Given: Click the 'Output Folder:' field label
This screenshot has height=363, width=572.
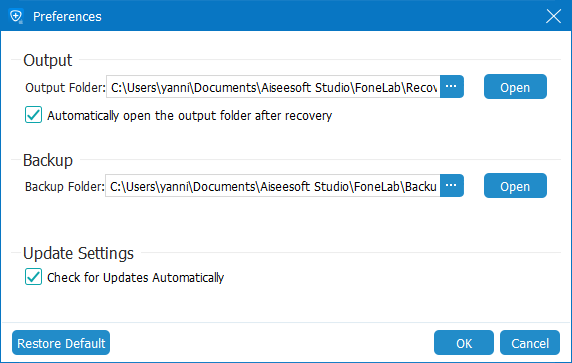Looking at the screenshot, I should click(65, 88).
